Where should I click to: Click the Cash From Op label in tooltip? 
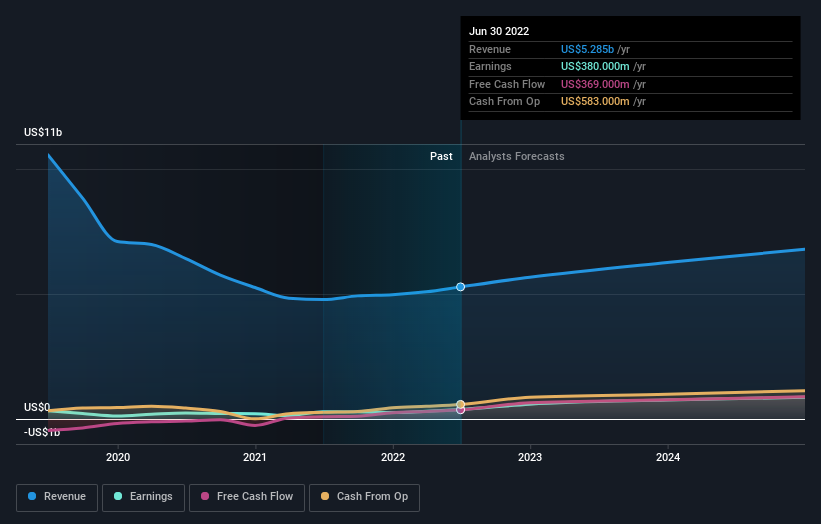[x=505, y=102]
